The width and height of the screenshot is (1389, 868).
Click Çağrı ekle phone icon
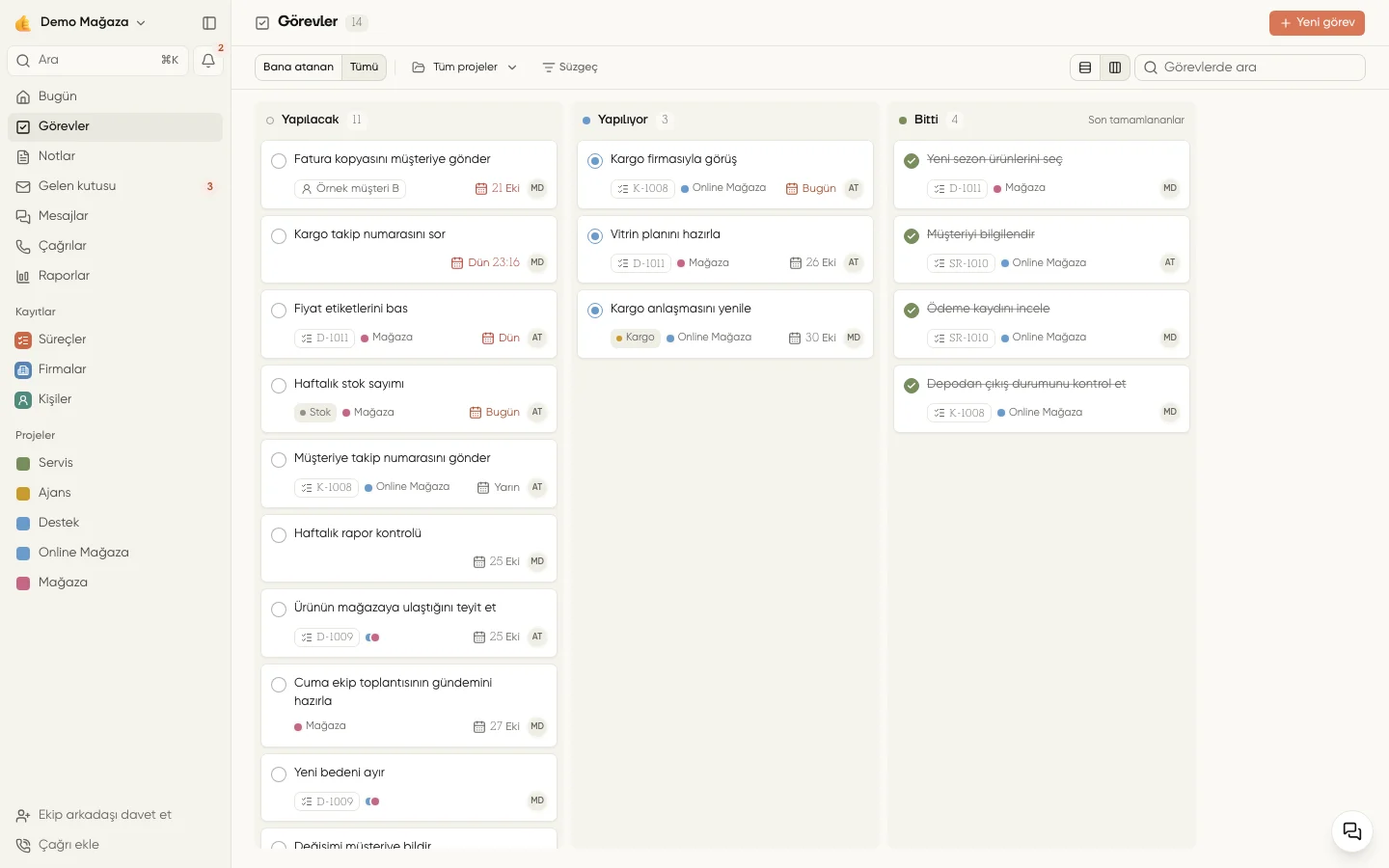click(23, 845)
